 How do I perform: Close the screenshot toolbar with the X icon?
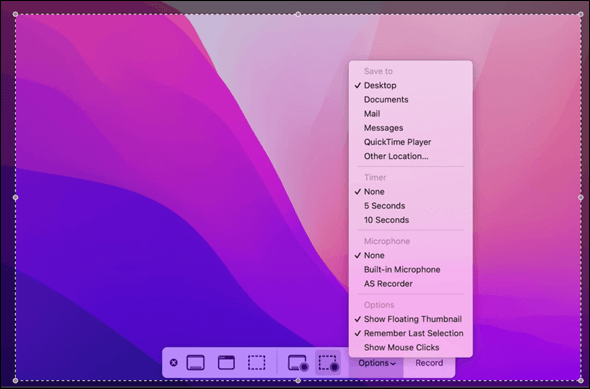(173, 363)
